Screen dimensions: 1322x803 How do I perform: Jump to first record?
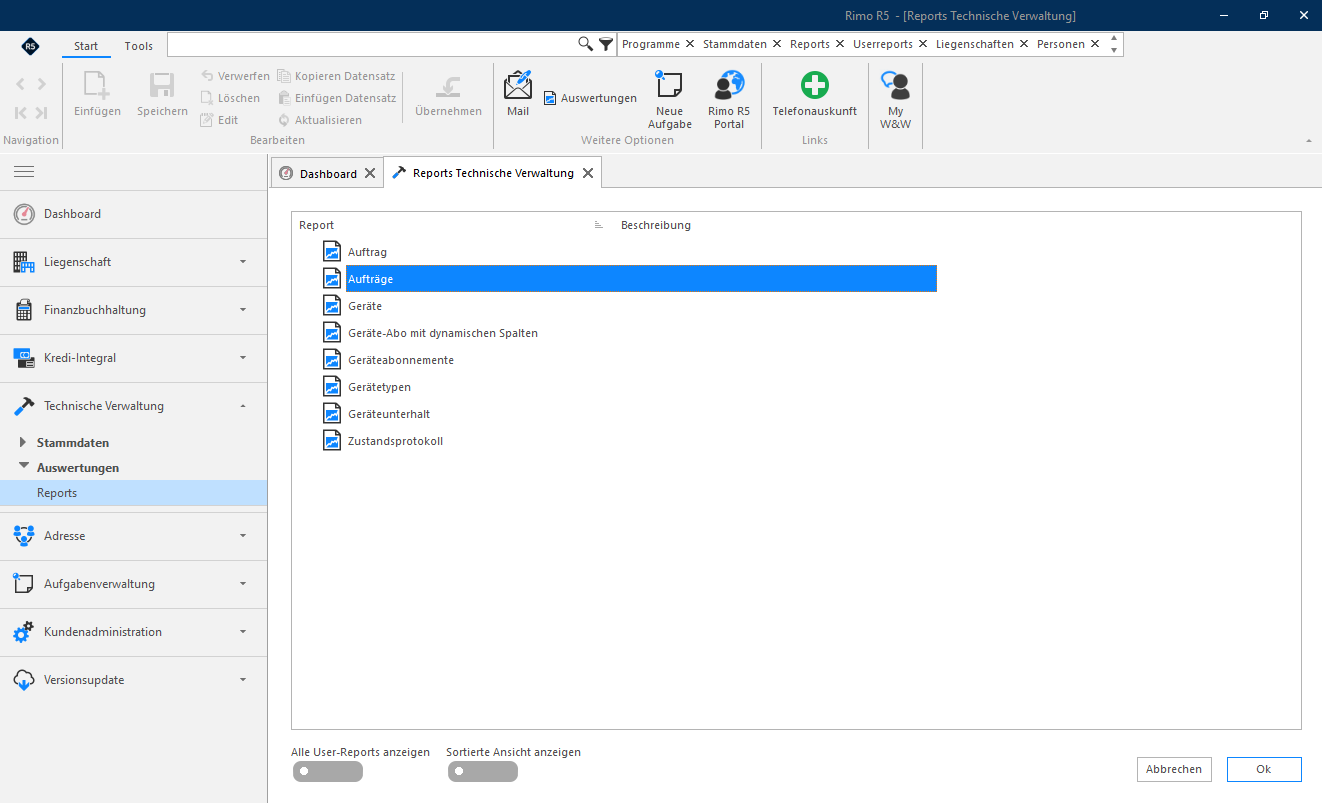[x=21, y=113]
